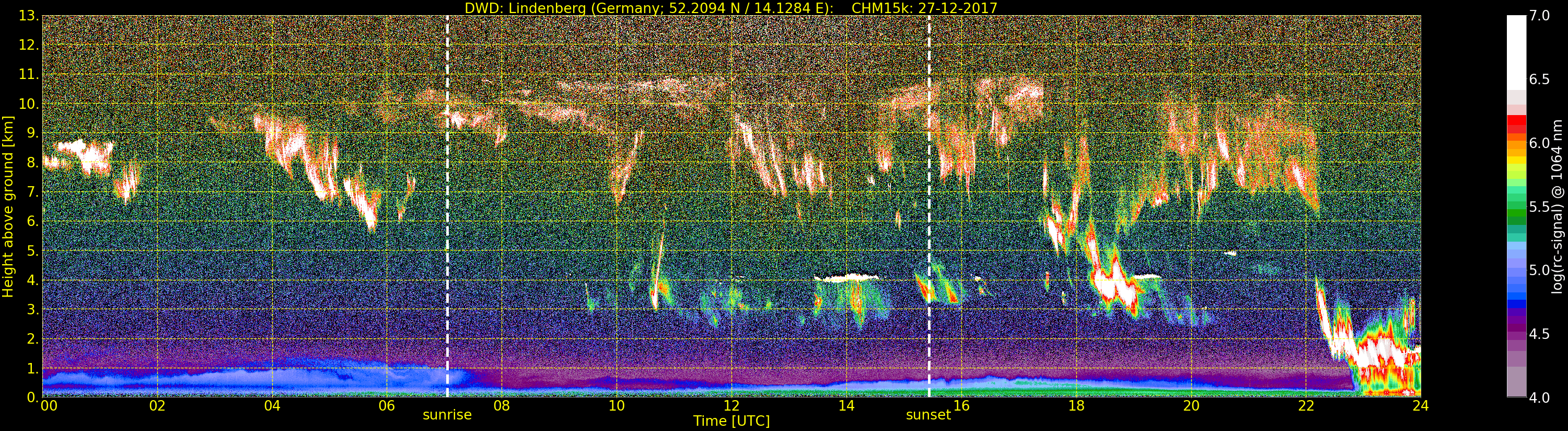Click the x-axis tick label '18'

coord(1076,406)
